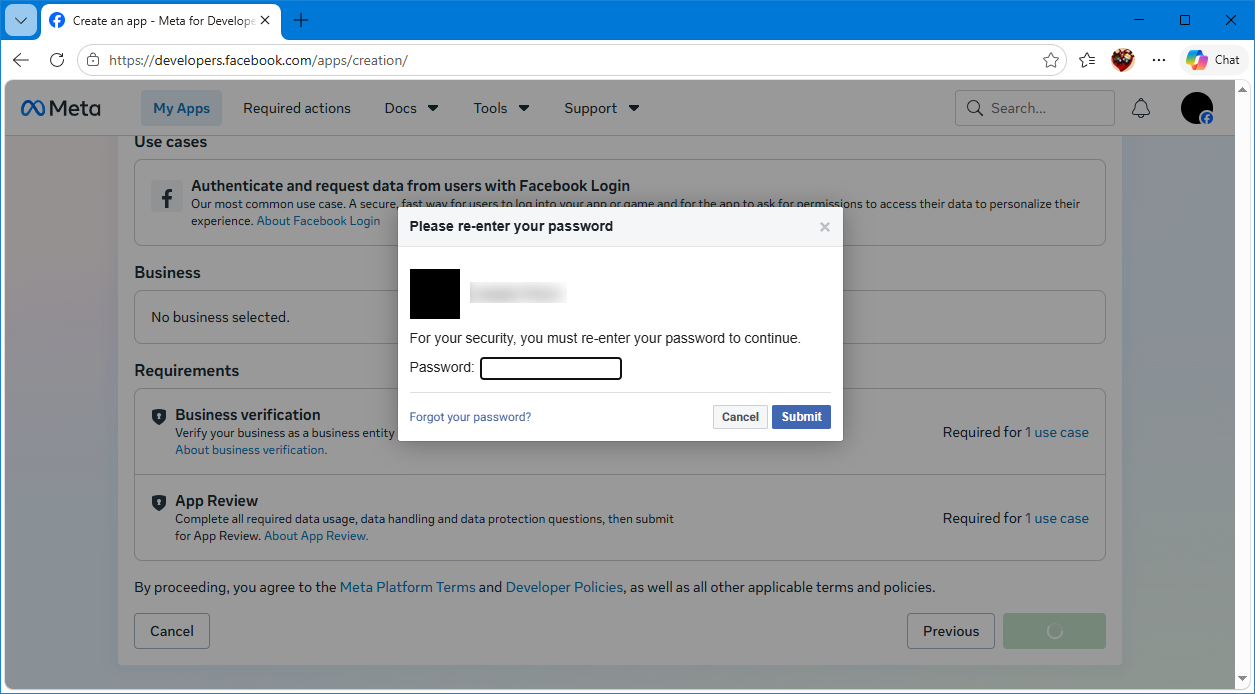Expand the Support menu

point(601,108)
